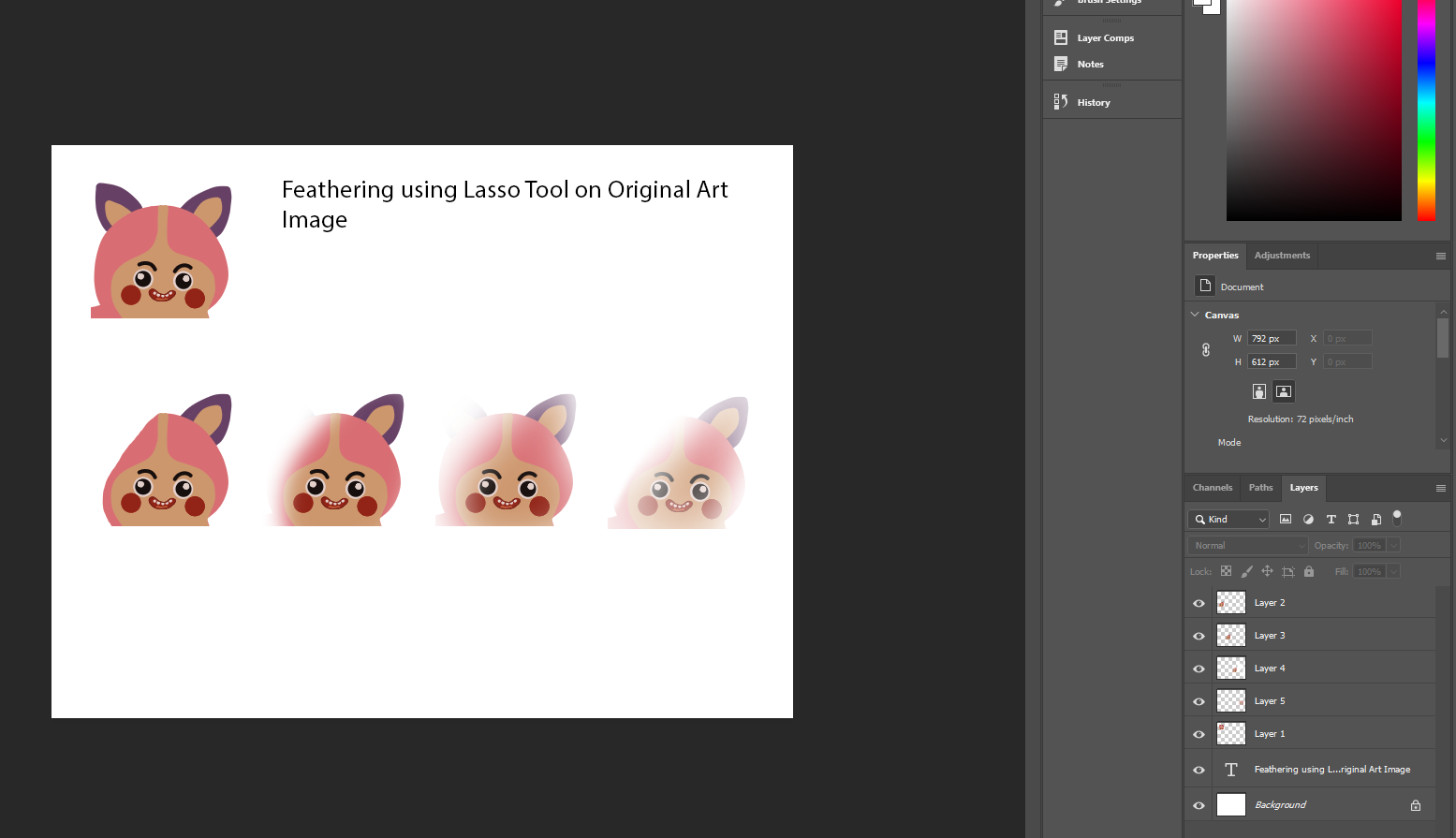Open the Layers panel options menu
Image resolution: width=1456 pixels, height=838 pixels.
1440,488
